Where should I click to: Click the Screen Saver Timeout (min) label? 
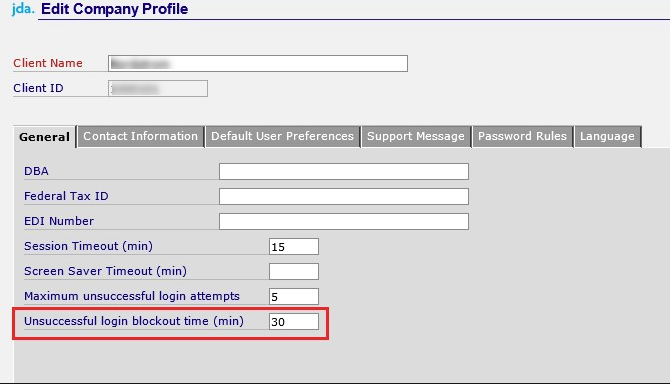106,271
